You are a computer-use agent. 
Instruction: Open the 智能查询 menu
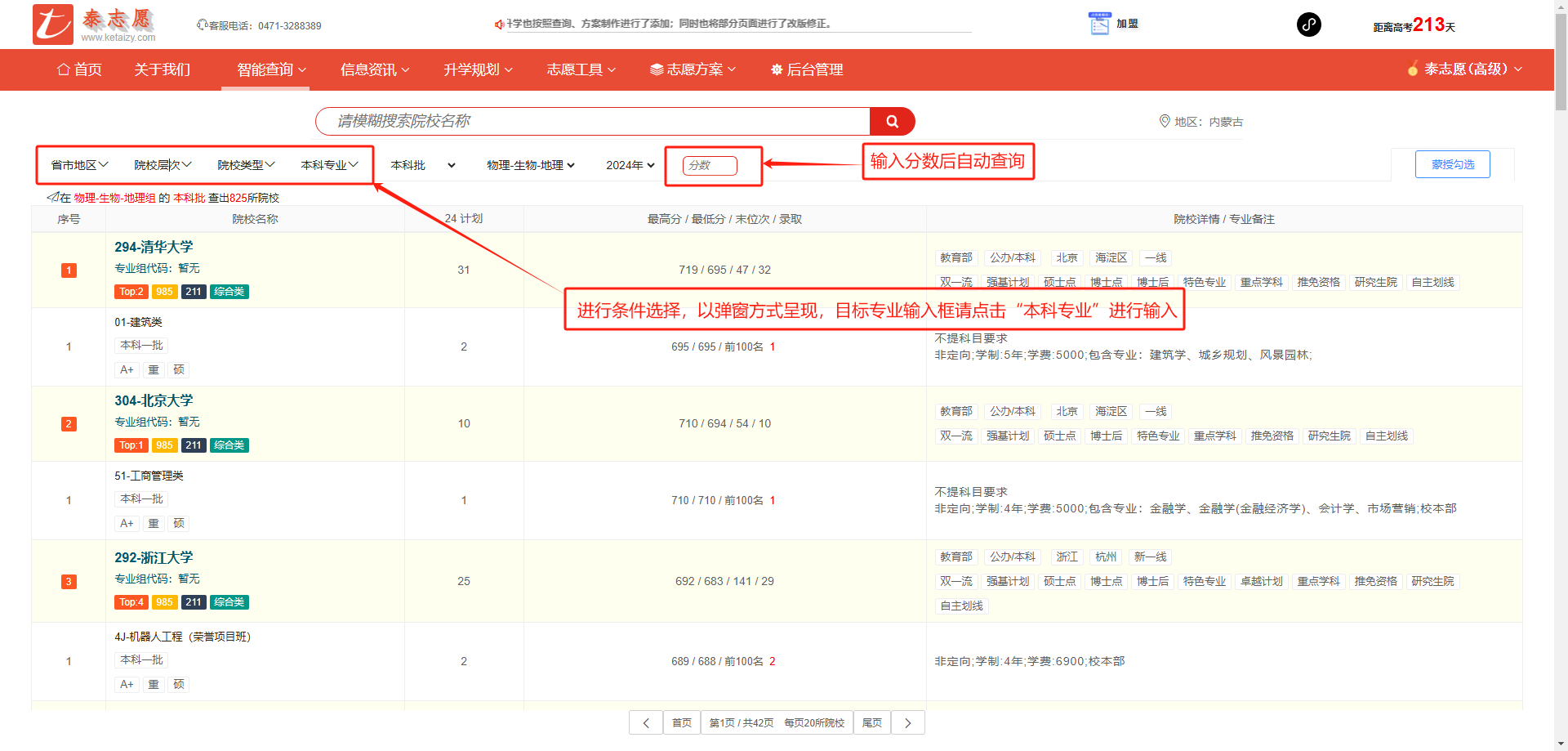click(271, 69)
